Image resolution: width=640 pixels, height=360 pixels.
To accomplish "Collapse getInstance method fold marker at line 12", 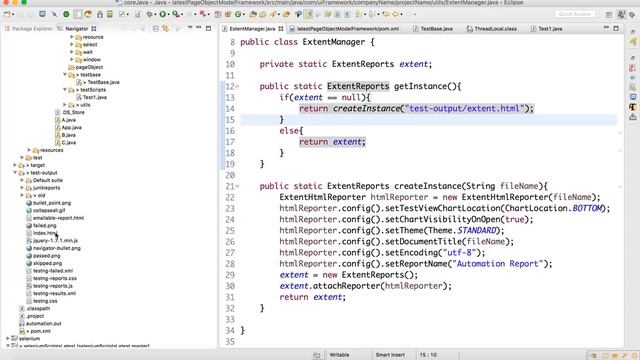I will pyautogui.click(x=237, y=87).
